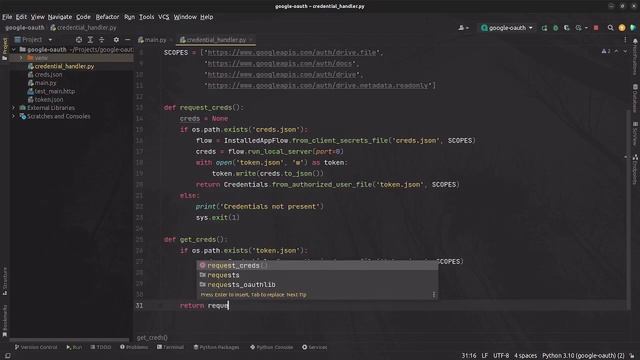Choose requests_oauthlib completion suggestion
Screen dimensions: 640x360
point(318,284)
